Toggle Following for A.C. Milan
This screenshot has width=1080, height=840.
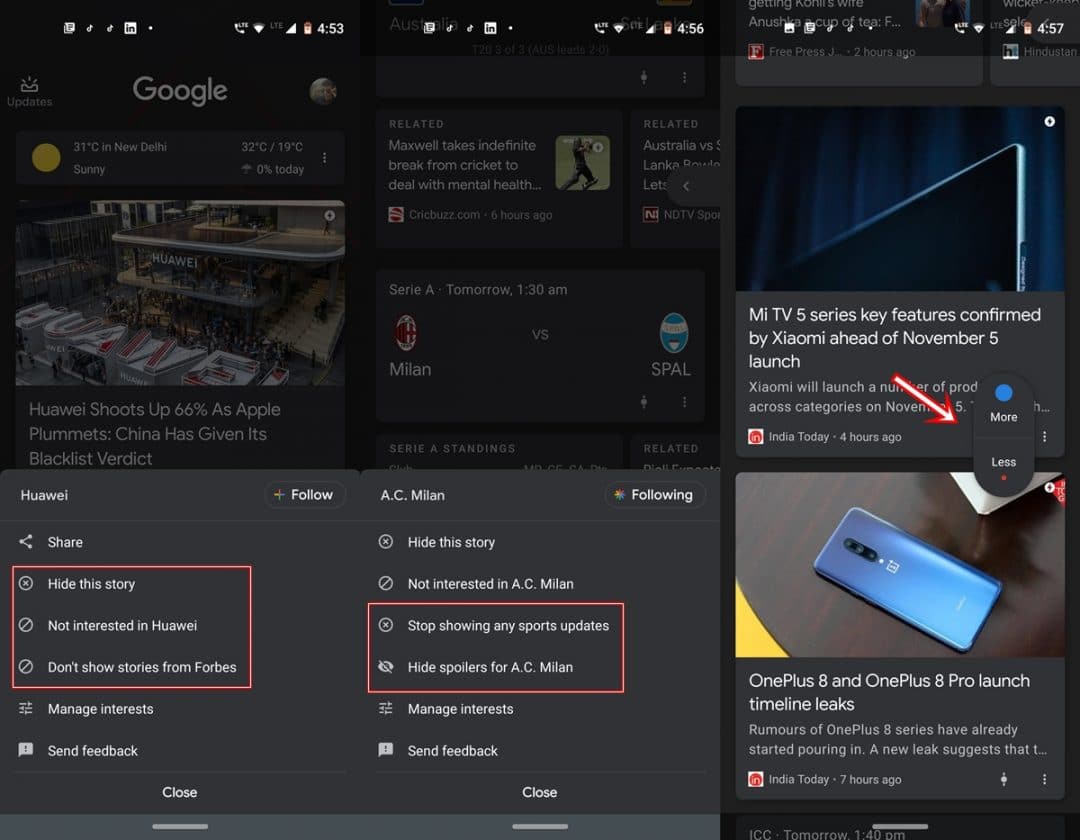click(x=654, y=495)
